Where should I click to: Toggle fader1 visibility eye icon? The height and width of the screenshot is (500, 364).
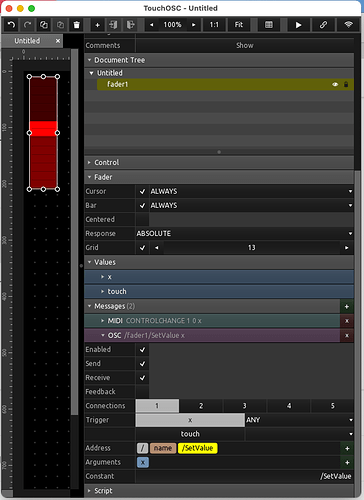coord(335,84)
